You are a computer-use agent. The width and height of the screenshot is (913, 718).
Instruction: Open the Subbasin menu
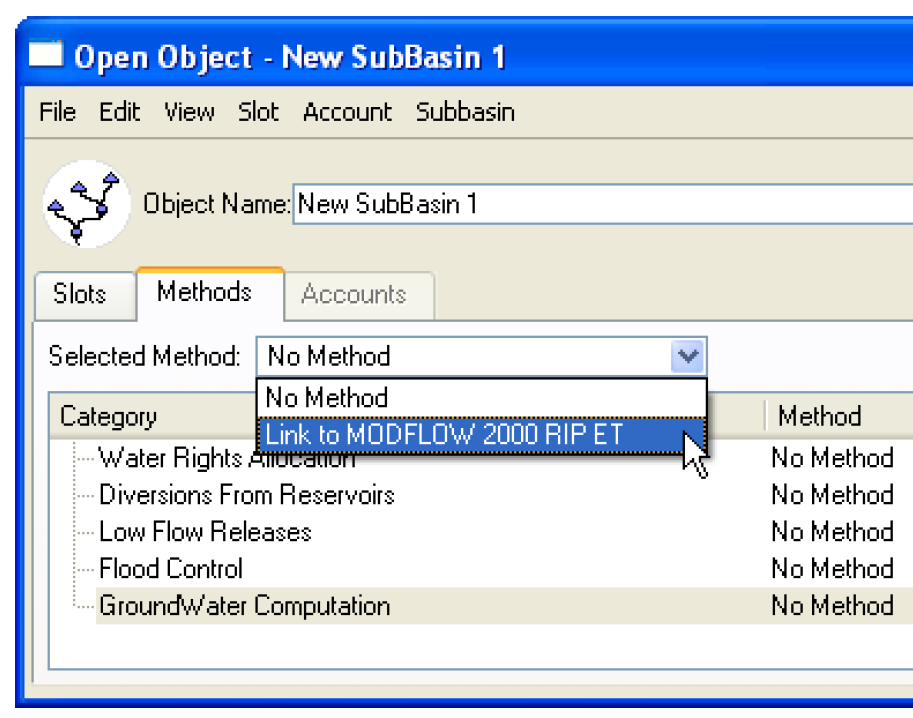(465, 111)
